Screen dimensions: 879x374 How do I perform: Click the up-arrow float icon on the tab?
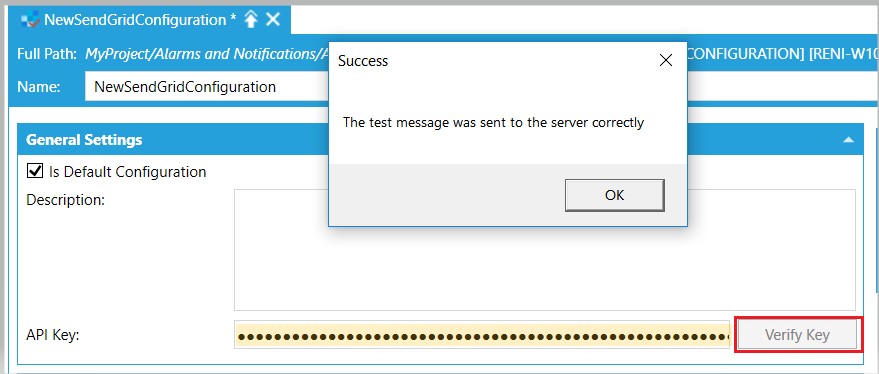pyautogui.click(x=251, y=20)
